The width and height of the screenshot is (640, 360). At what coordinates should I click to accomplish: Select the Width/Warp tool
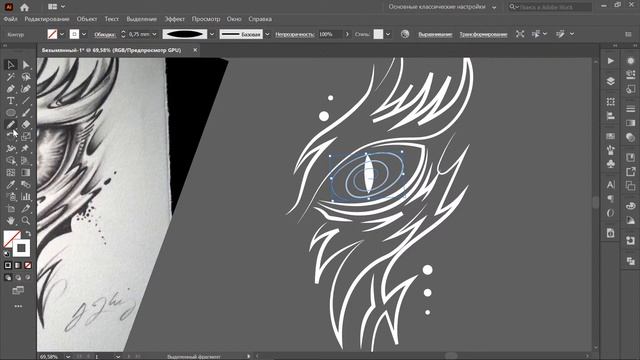point(11,149)
